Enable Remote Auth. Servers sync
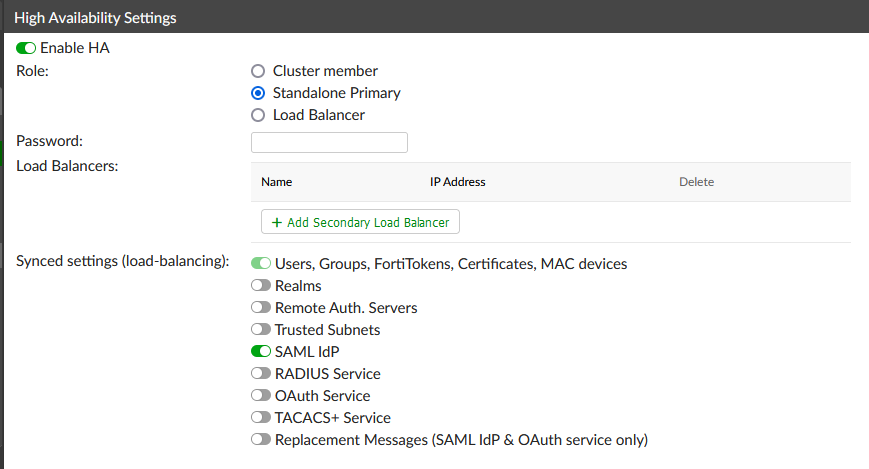Viewport: 869px width, 469px height. (261, 308)
